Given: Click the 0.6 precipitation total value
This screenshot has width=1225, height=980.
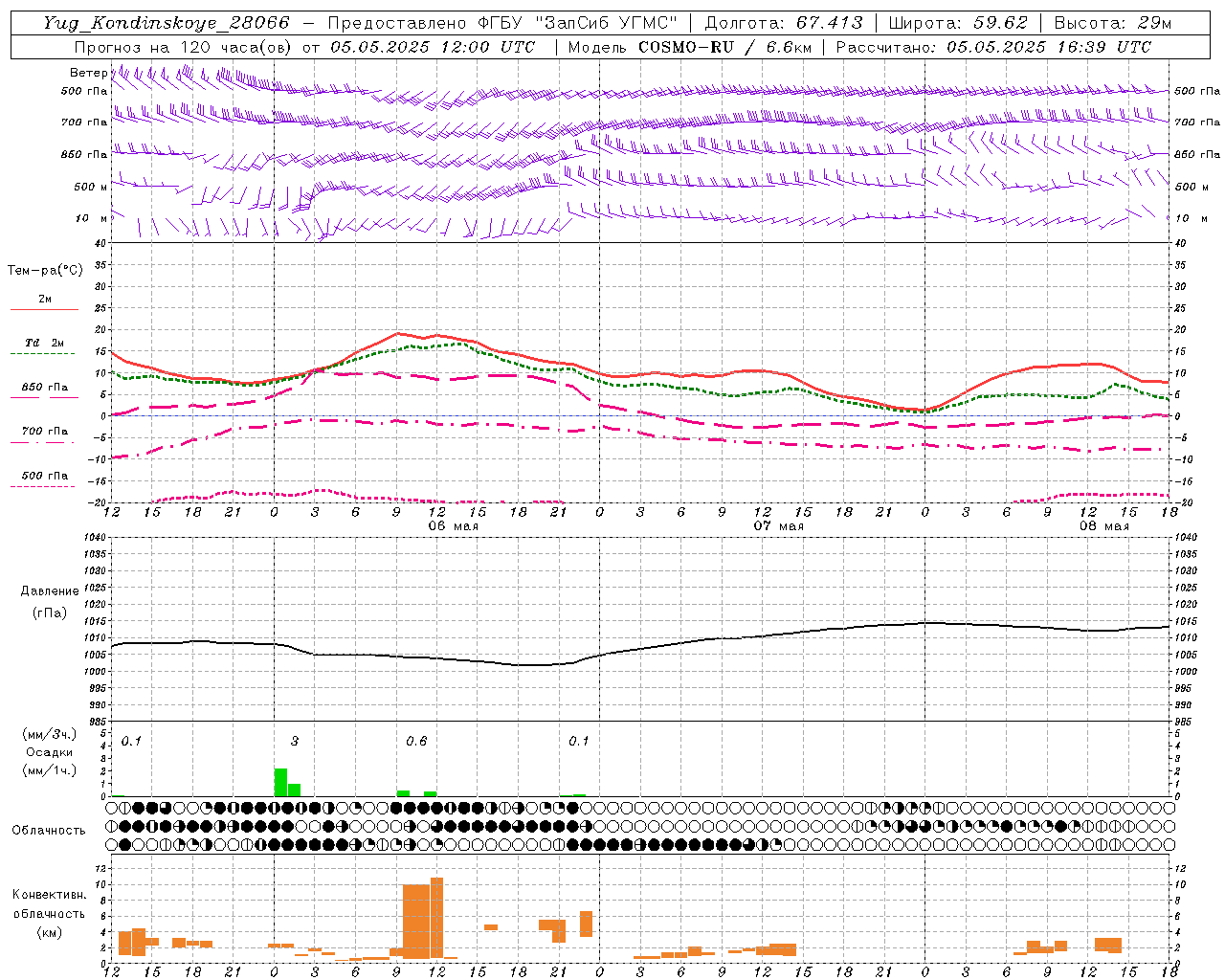Looking at the screenshot, I should (416, 741).
